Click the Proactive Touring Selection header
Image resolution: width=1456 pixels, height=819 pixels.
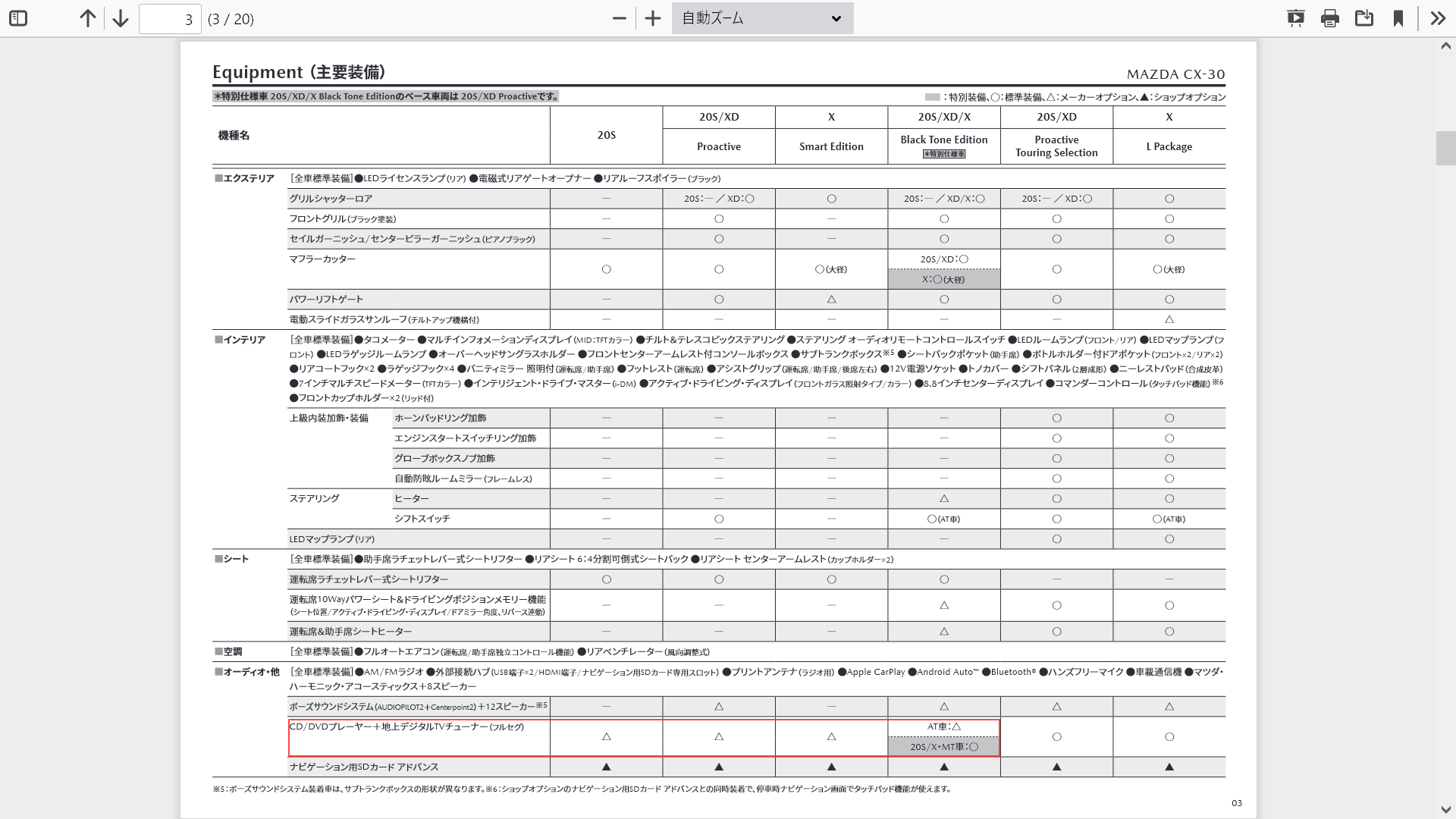pyautogui.click(x=1056, y=146)
